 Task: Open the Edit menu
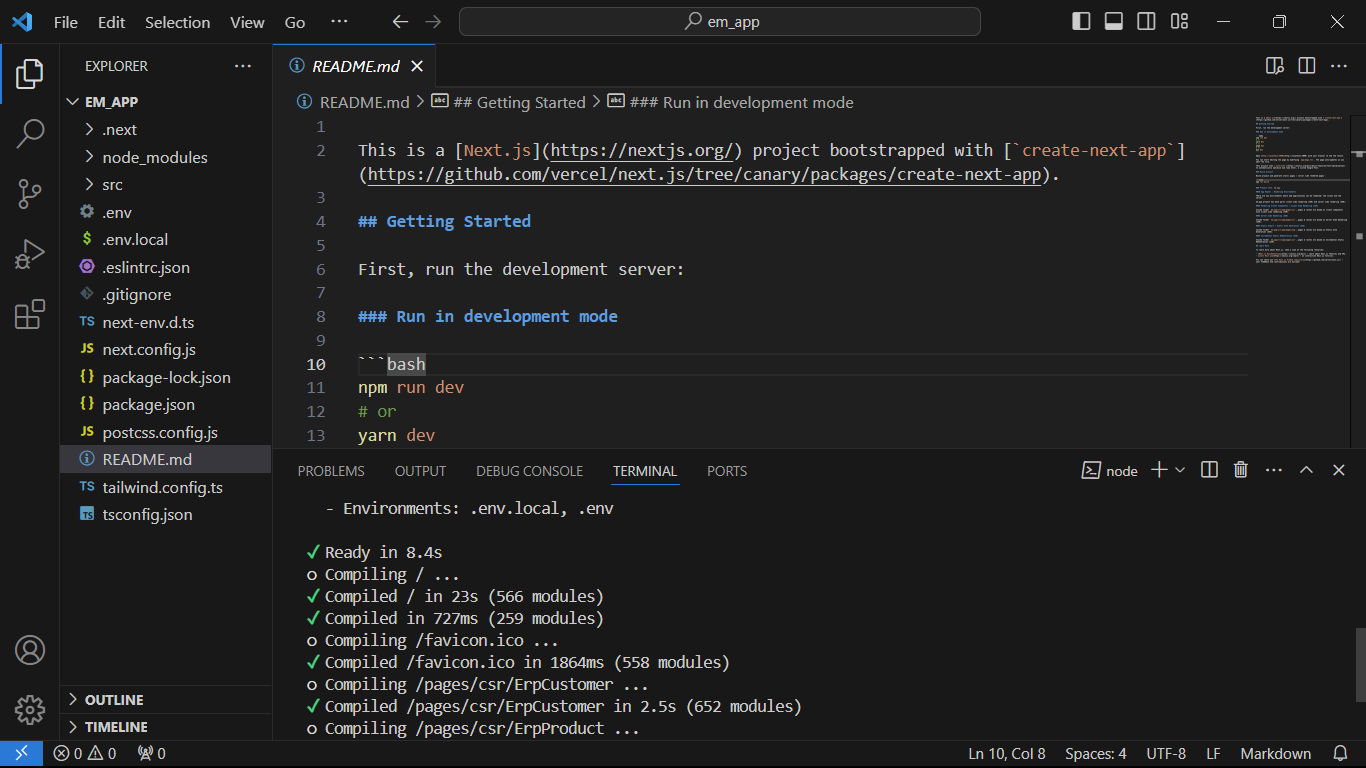(x=112, y=22)
